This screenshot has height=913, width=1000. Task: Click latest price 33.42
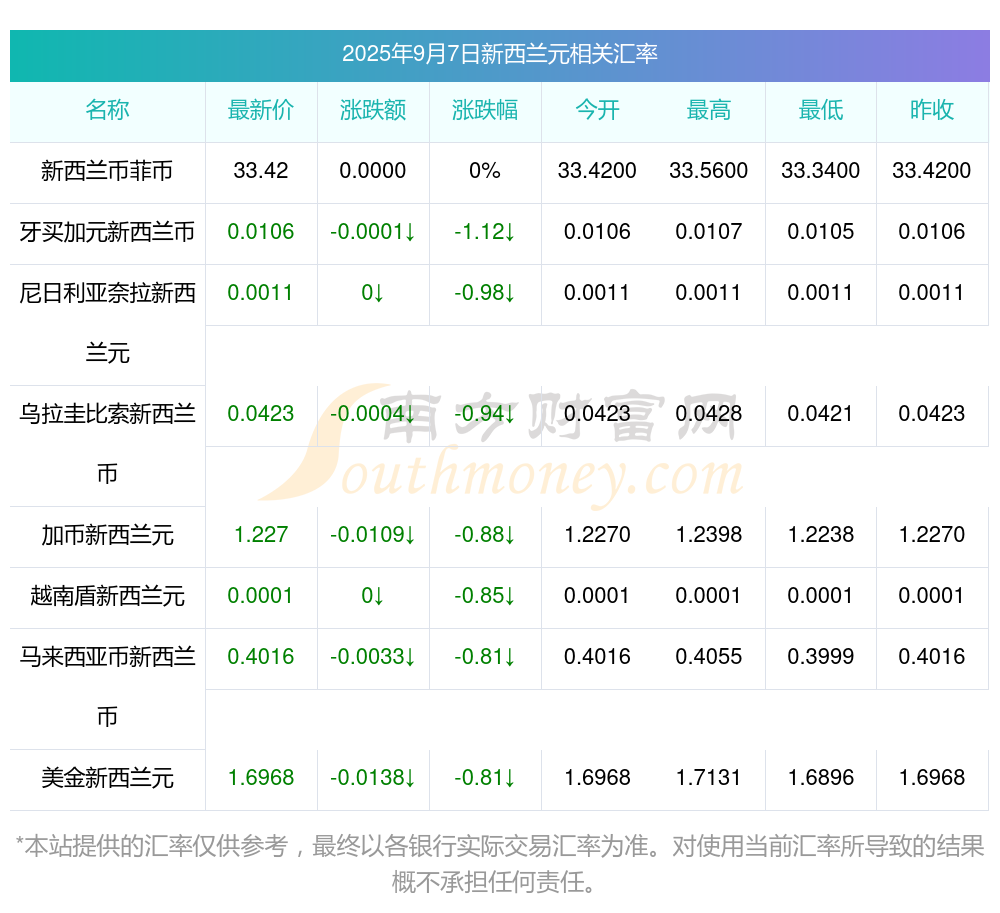[261, 171]
